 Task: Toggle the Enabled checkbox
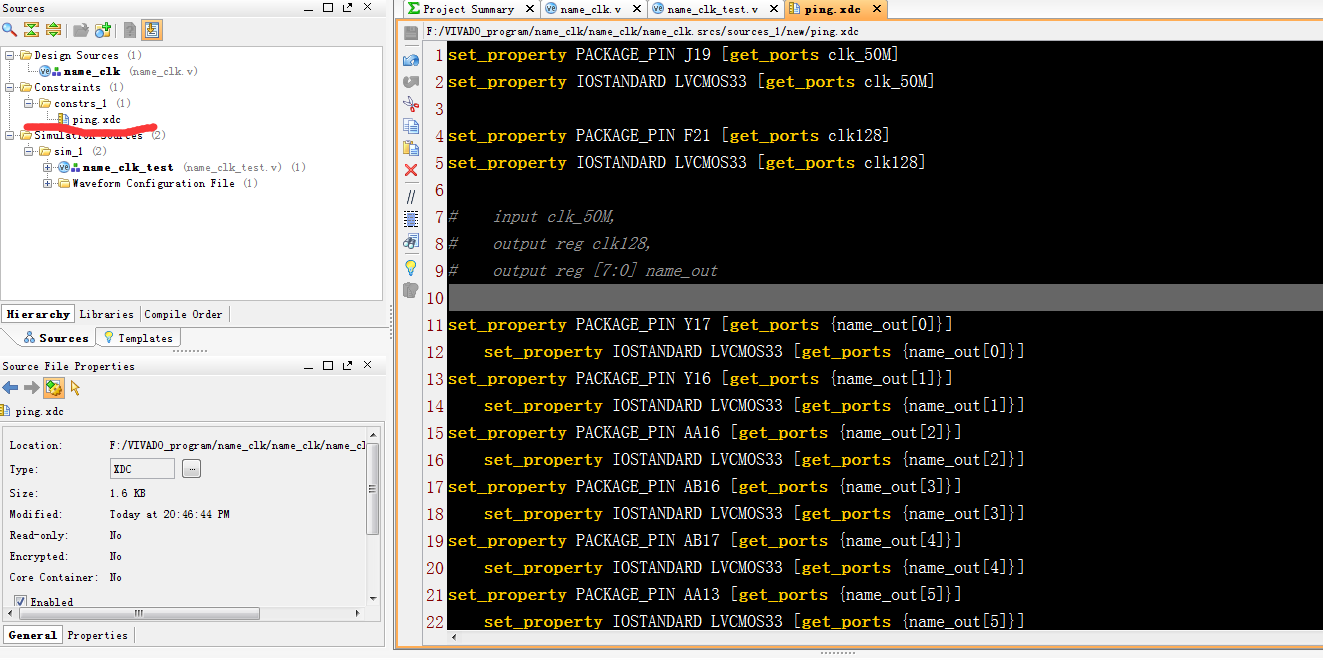pyautogui.click(x=21, y=602)
